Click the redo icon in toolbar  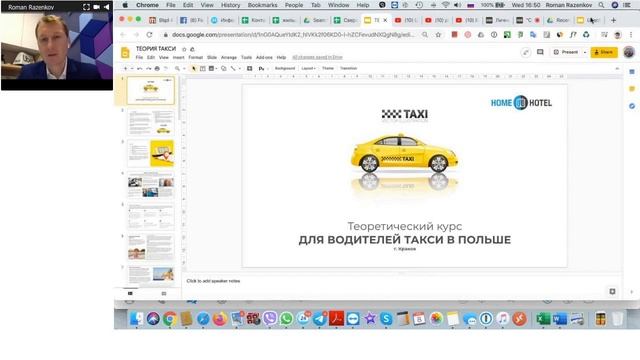(148, 69)
